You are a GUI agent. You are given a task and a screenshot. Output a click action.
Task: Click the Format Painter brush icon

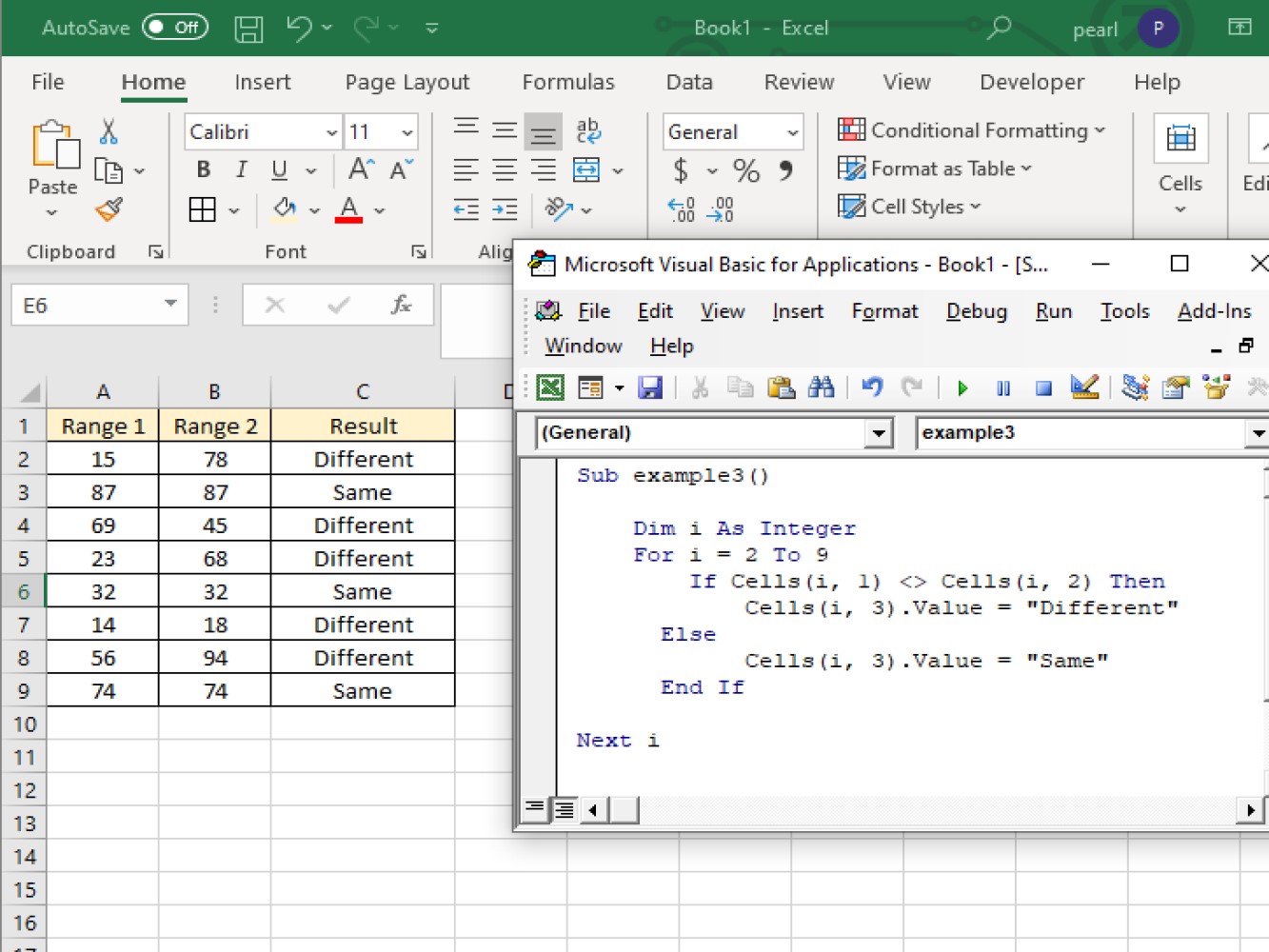pyautogui.click(x=109, y=209)
